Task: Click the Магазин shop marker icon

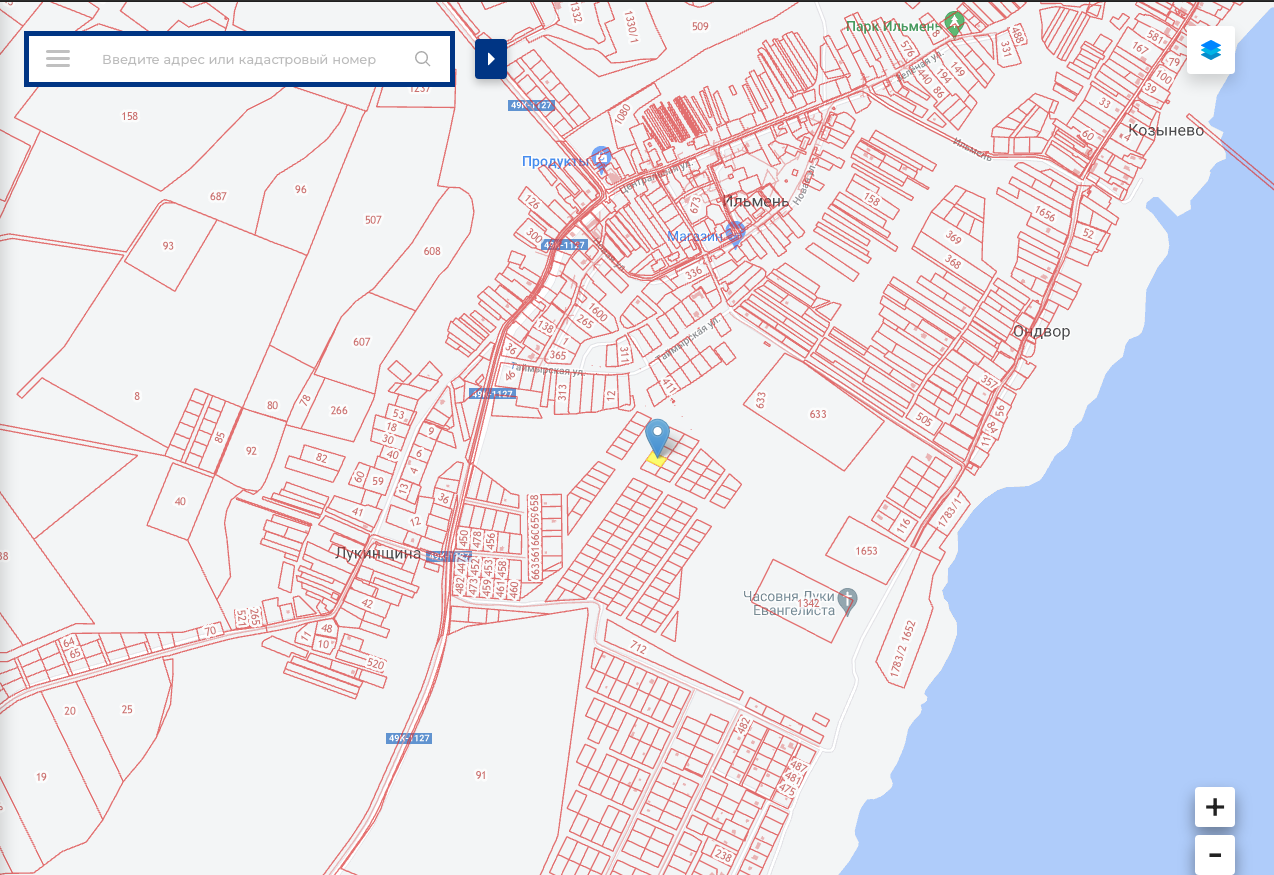Action: (736, 234)
